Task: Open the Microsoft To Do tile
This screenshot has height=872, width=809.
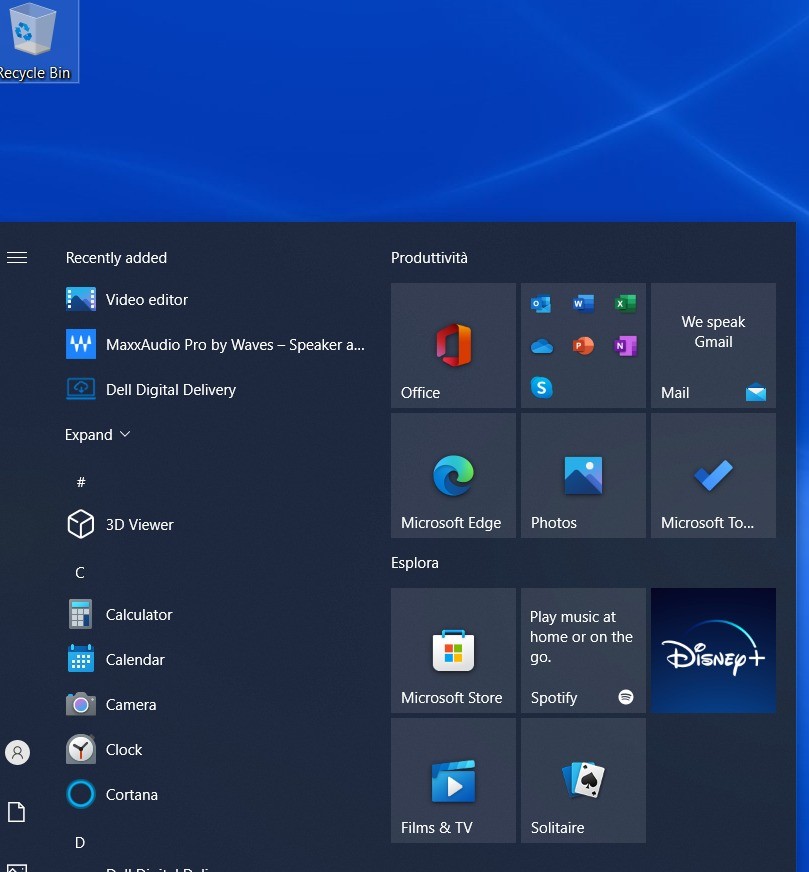Action: tap(713, 475)
